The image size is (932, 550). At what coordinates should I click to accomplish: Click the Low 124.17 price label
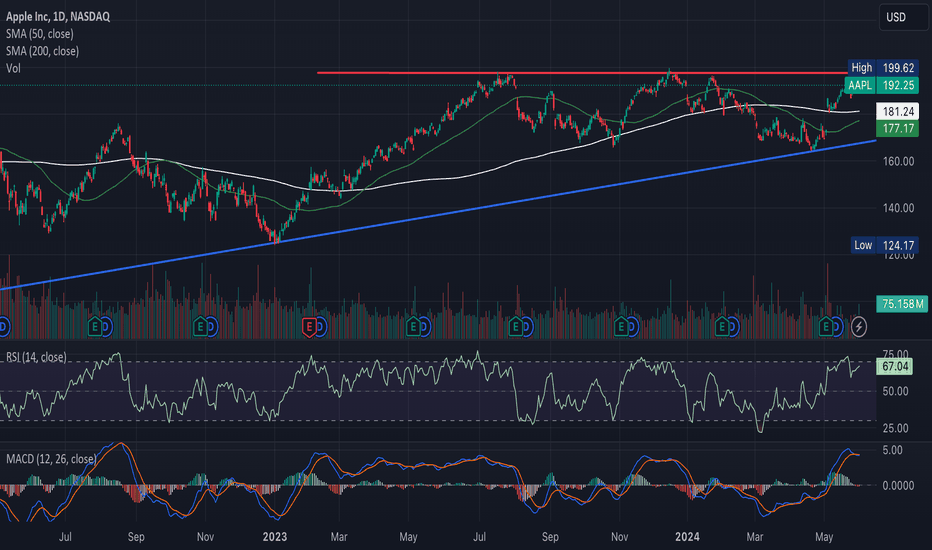(884, 245)
